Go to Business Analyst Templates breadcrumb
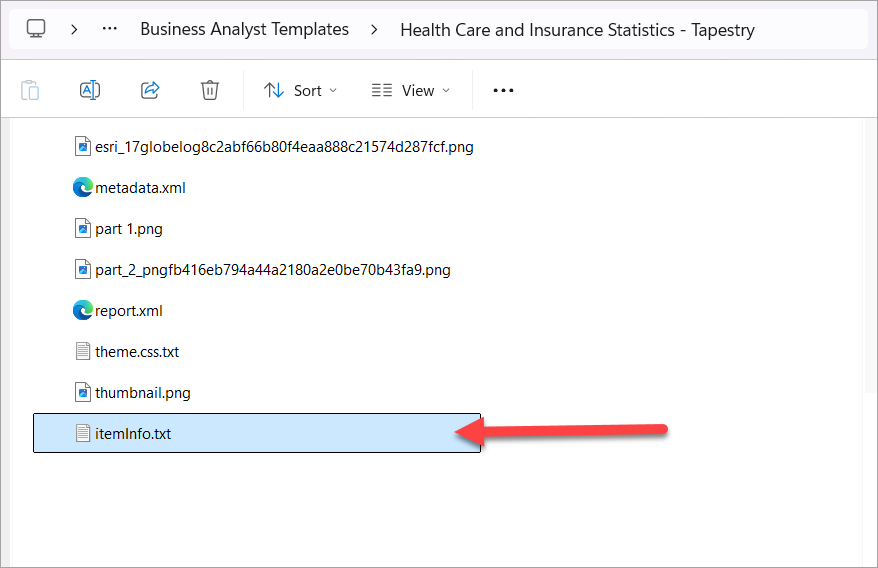 244,29
